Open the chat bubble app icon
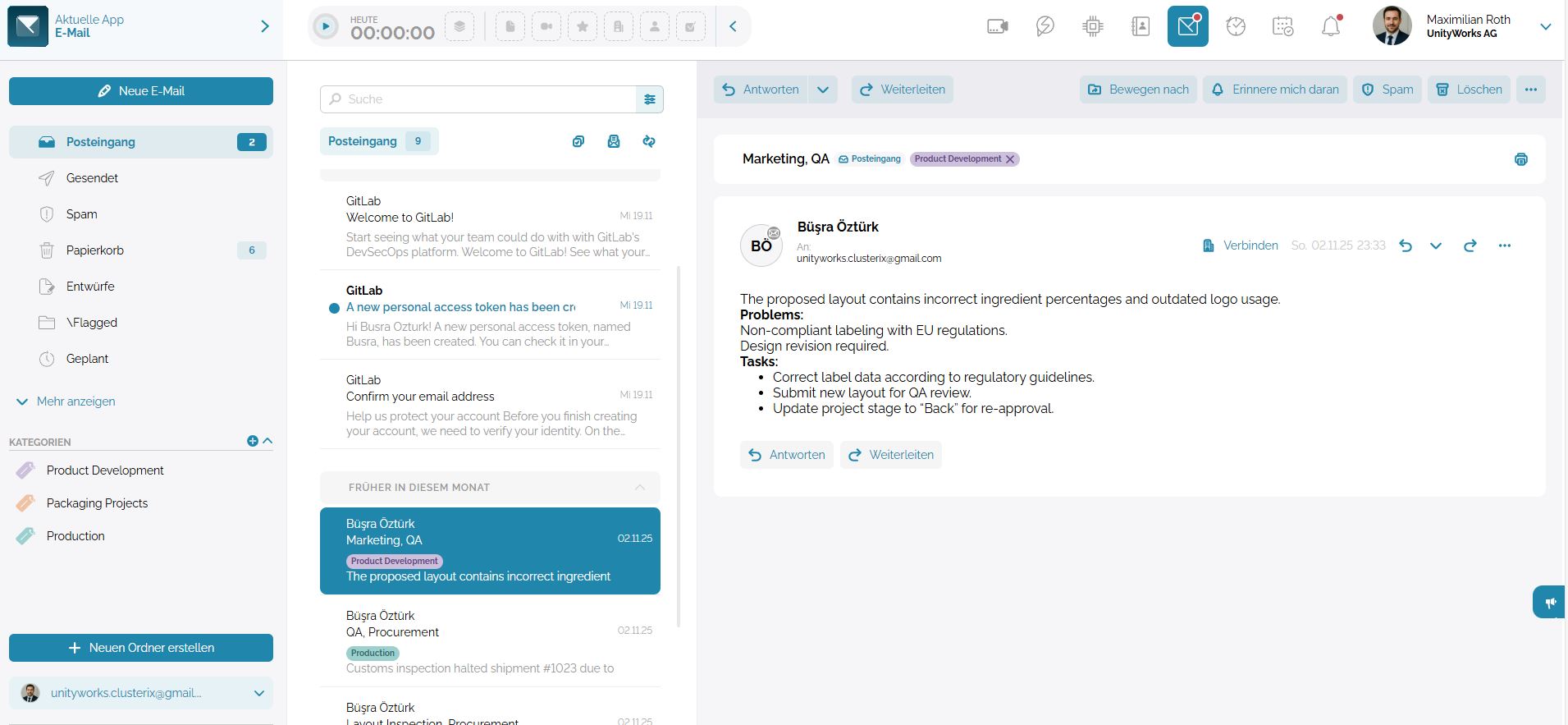The width and height of the screenshot is (1568, 725). click(x=1045, y=26)
